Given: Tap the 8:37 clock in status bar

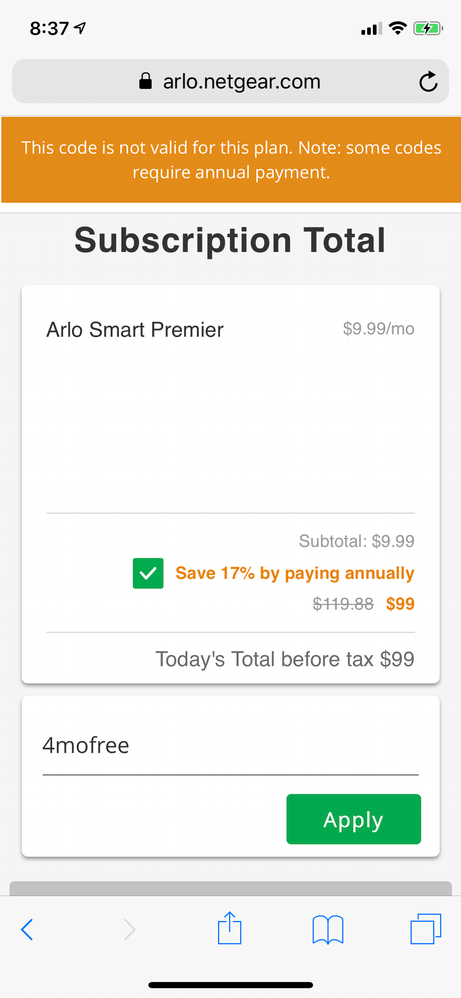Looking at the screenshot, I should pyautogui.click(x=49, y=29).
